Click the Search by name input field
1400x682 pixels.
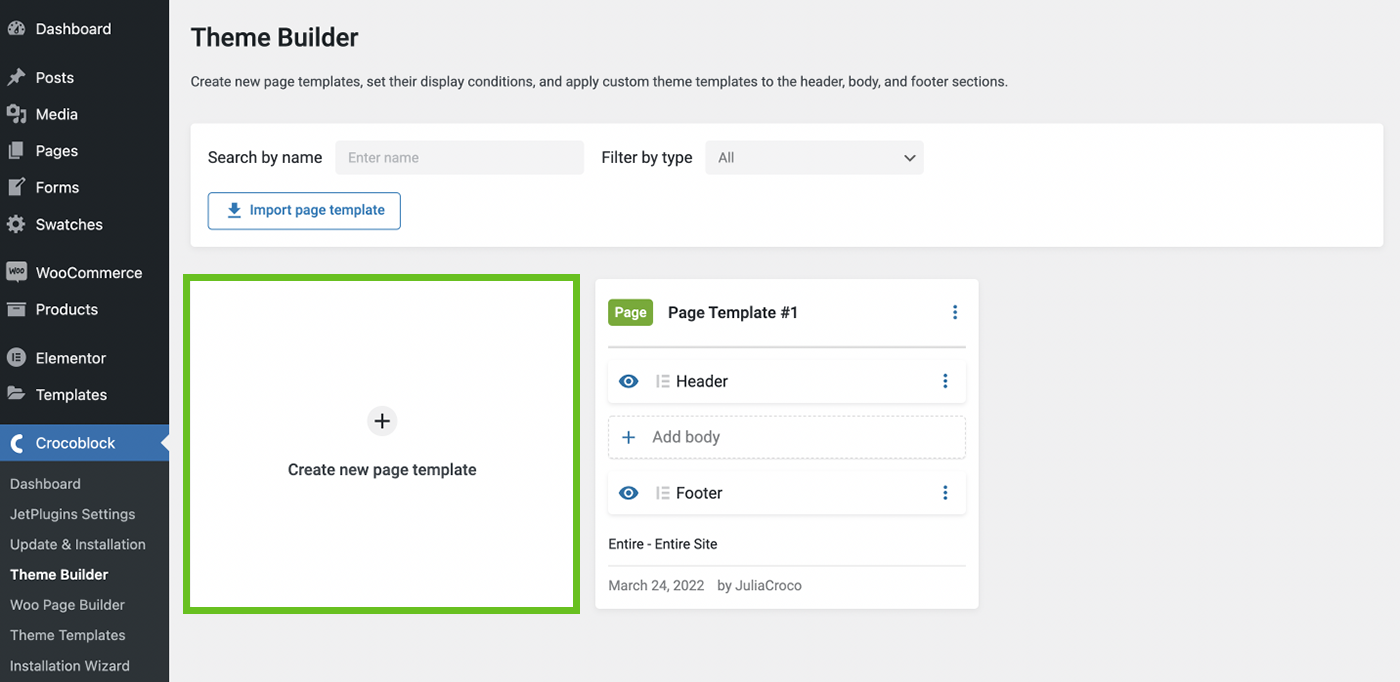click(460, 157)
